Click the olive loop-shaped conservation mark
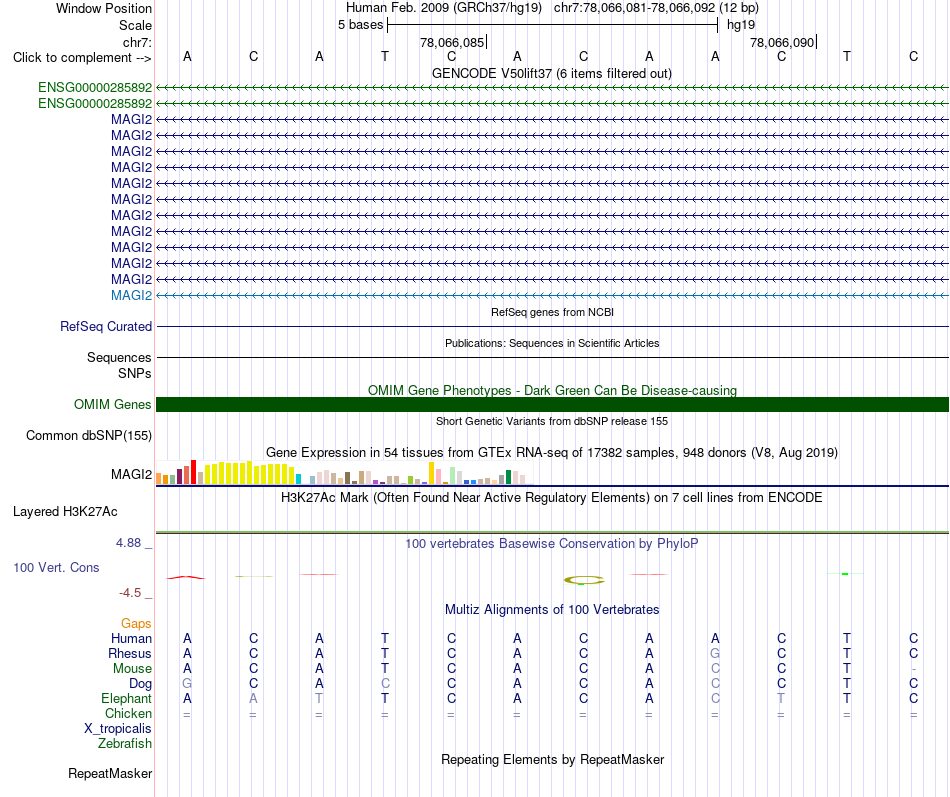950x797 pixels. [583, 580]
